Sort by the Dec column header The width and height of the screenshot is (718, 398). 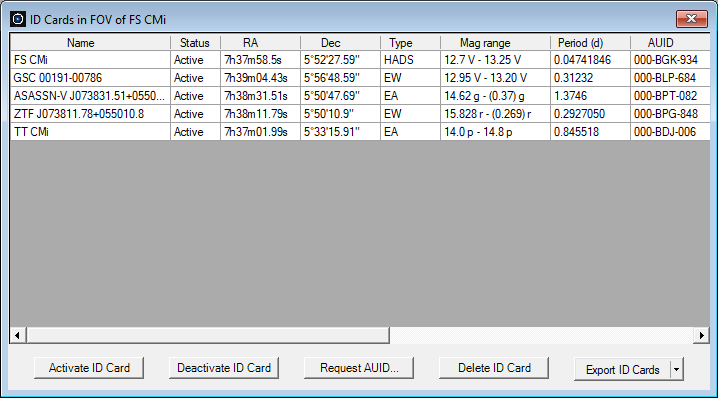340,43
